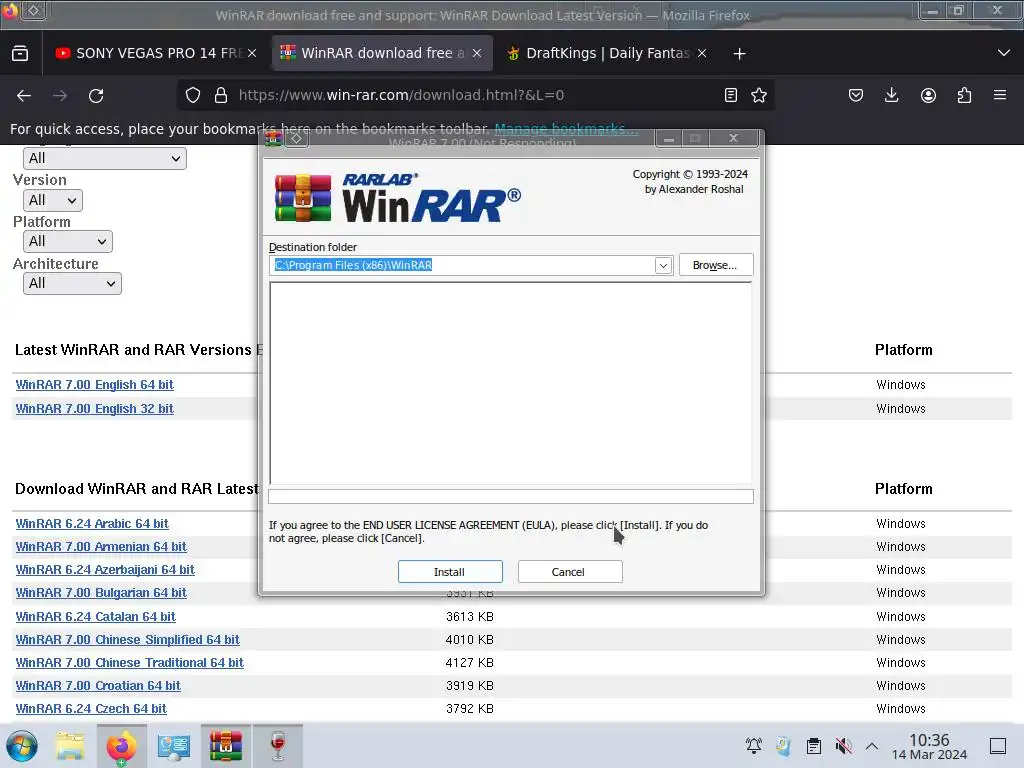Open the top All filter dropdown
The width and height of the screenshot is (1024, 768).
[104, 158]
